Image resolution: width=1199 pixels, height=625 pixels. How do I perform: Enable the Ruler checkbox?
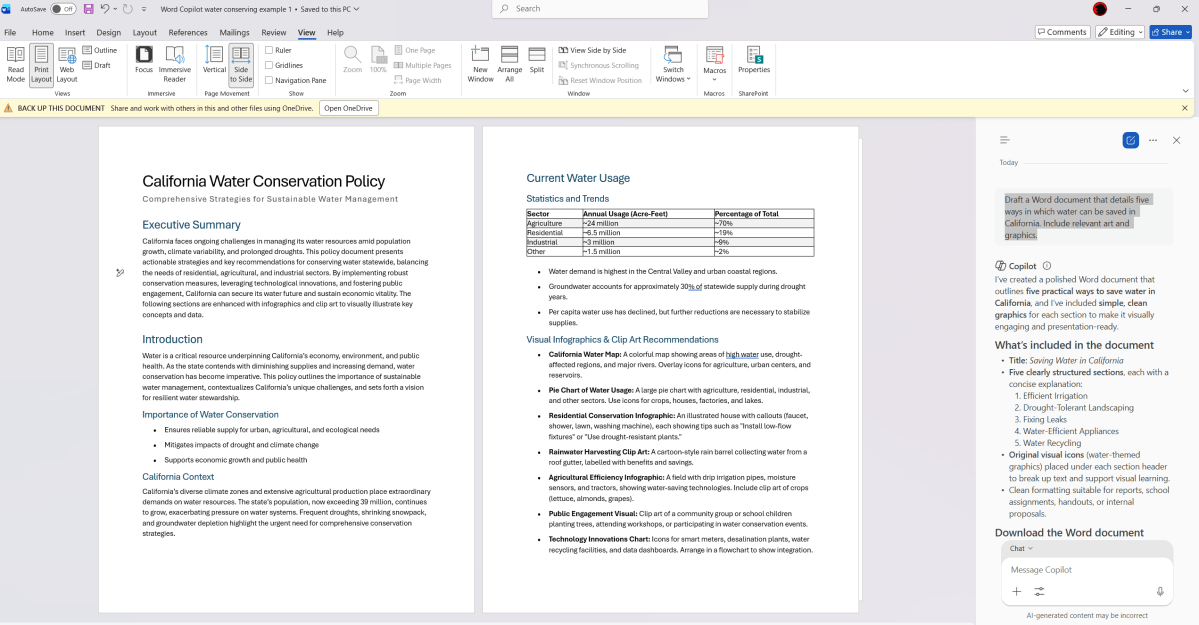click(269, 50)
